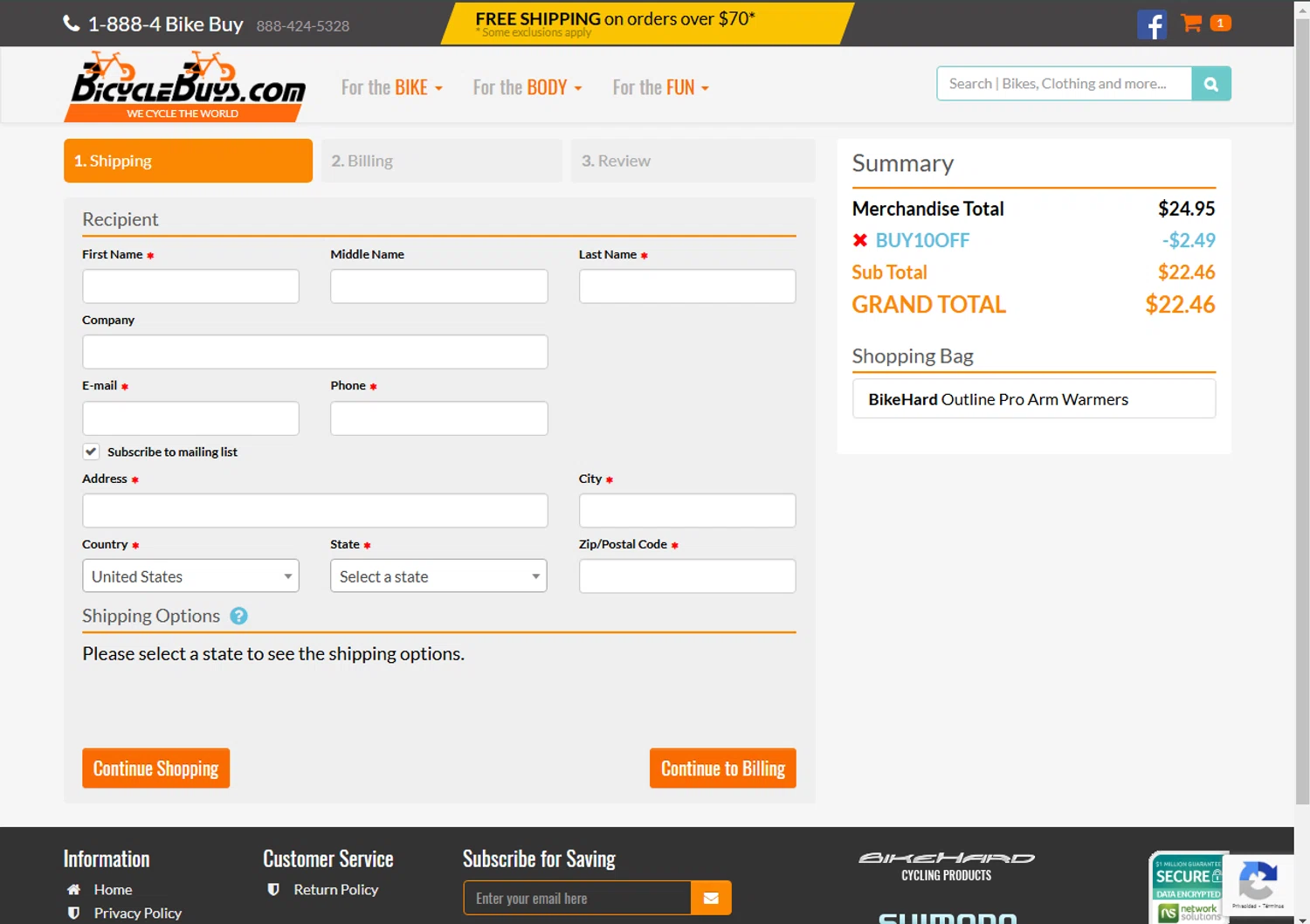Viewport: 1310px width, 924px height.
Task: Select the 3. Review step tab
Action: [x=693, y=161]
